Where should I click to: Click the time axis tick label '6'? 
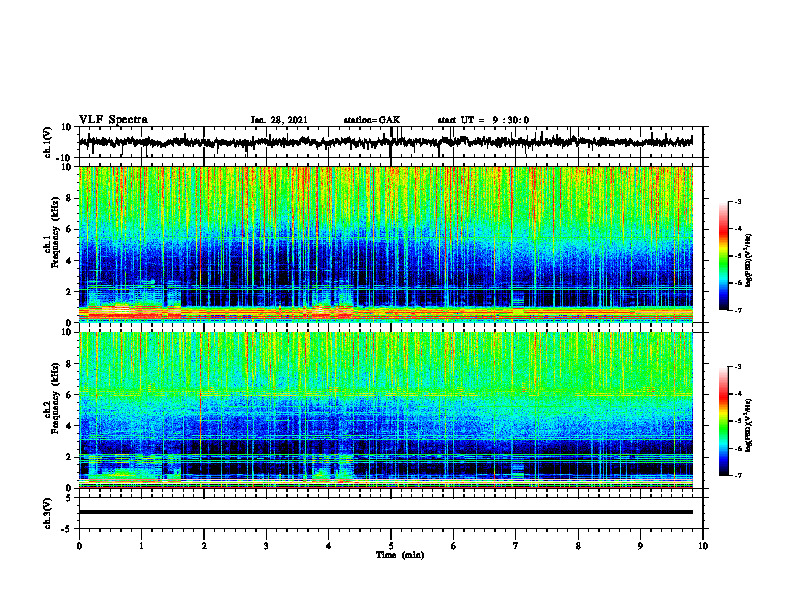click(x=454, y=546)
